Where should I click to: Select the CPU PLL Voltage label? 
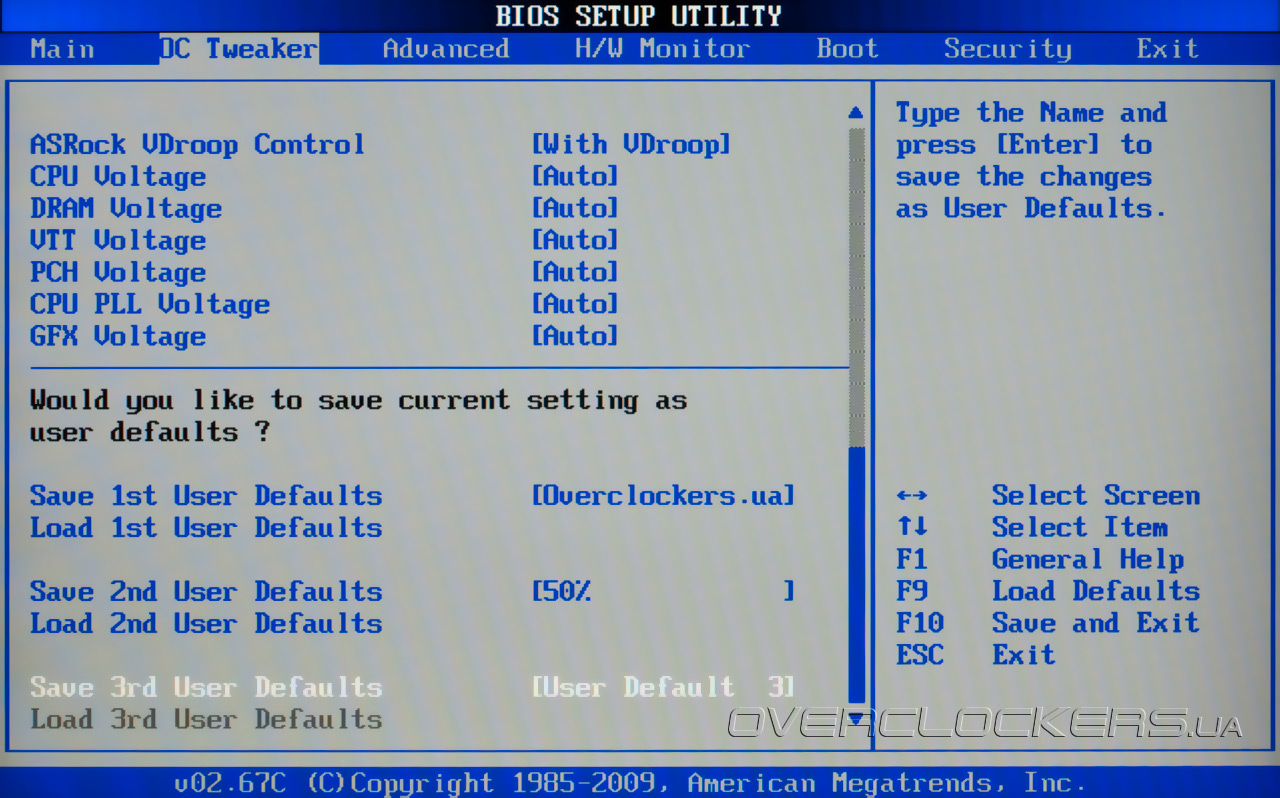[x=150, y=305]
